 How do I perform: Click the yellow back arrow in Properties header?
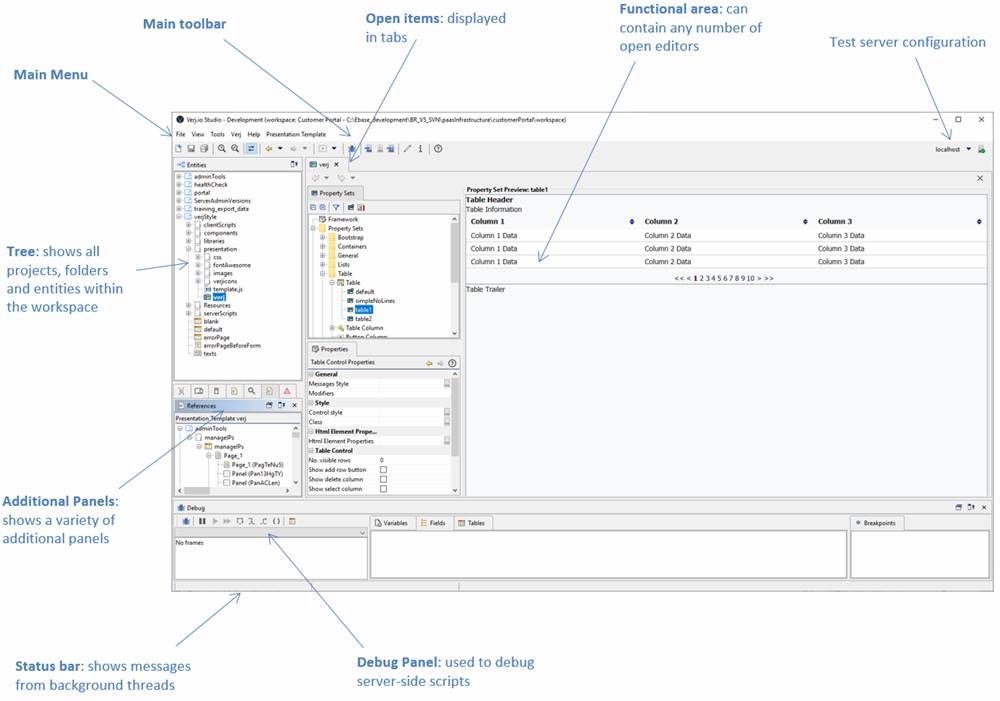429,363
